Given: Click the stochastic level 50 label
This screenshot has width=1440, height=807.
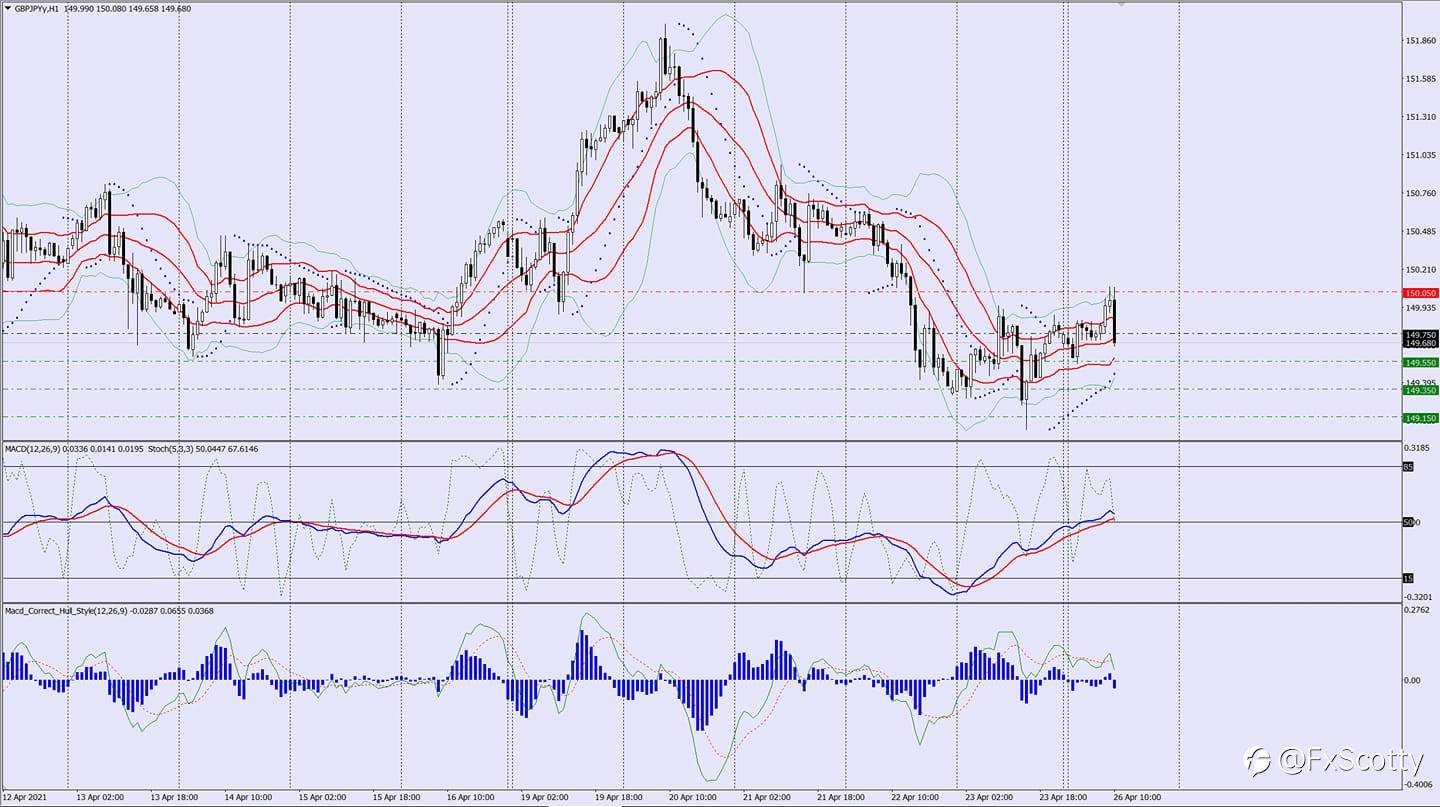Looking at the screenshot, I should [1408, 522].
